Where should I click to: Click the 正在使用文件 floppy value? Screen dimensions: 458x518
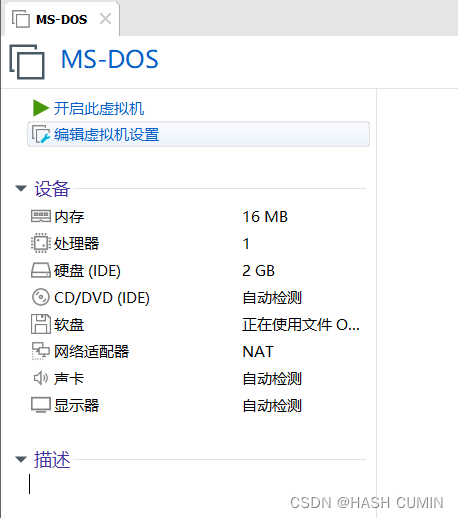click(301, 324)
